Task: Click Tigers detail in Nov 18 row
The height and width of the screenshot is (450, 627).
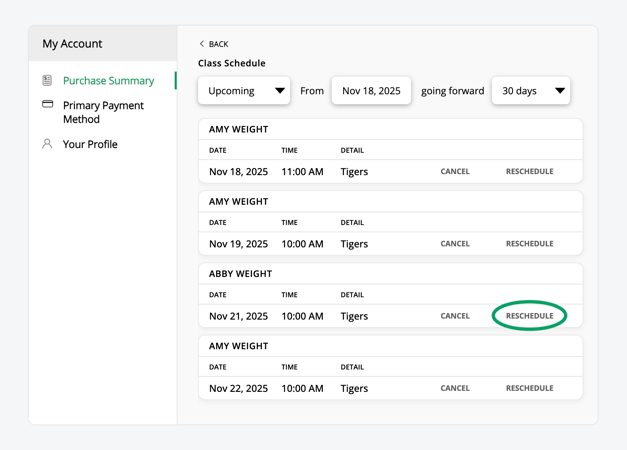Action: click(354, 172)
